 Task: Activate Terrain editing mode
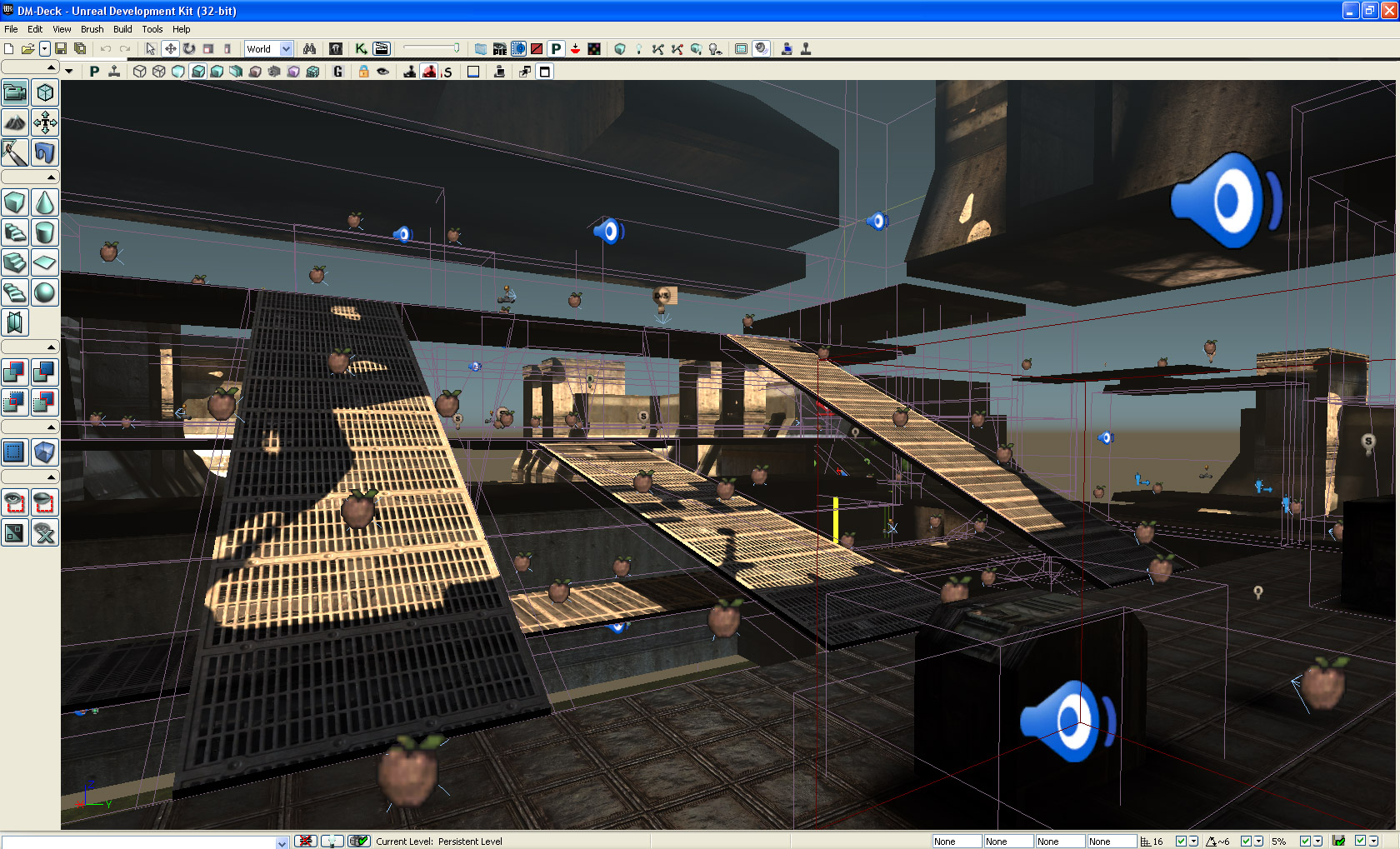(x=15, y=122)
